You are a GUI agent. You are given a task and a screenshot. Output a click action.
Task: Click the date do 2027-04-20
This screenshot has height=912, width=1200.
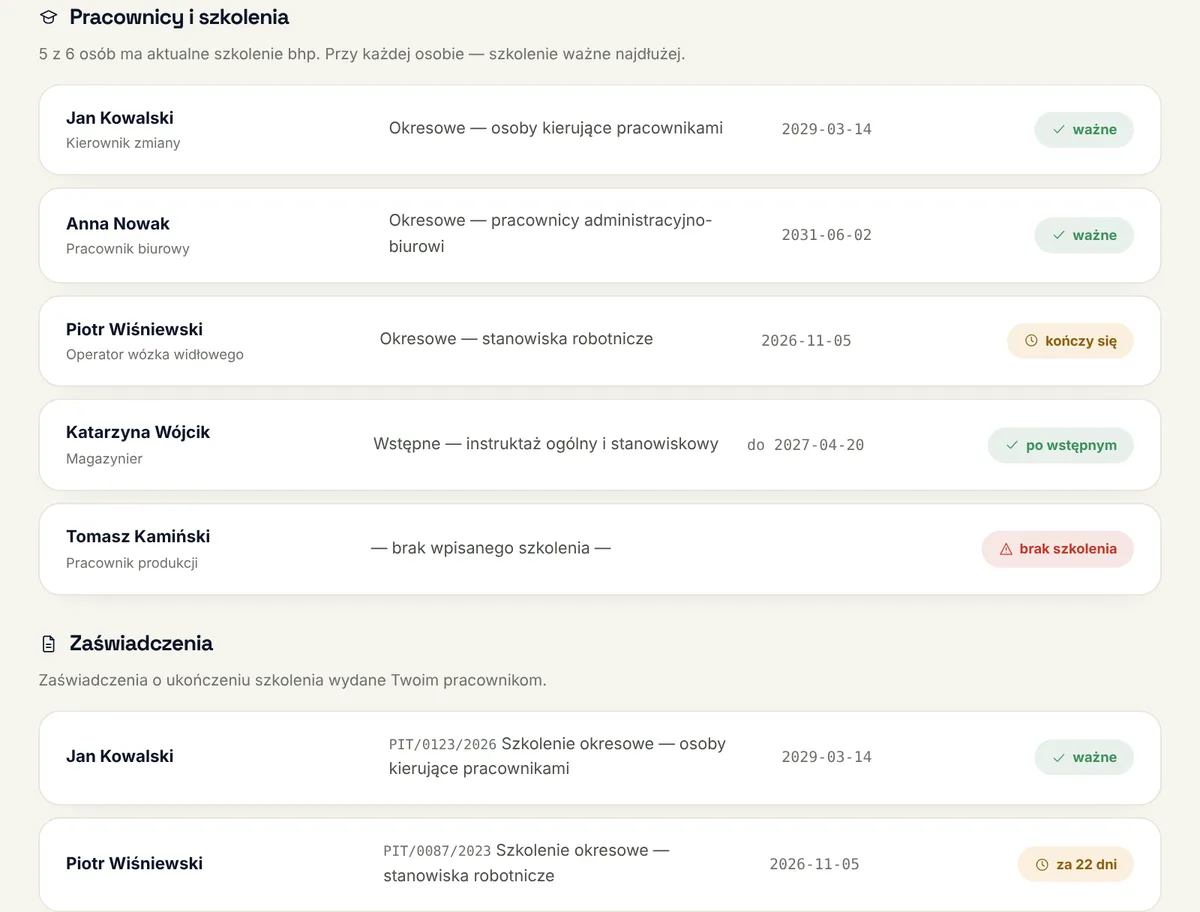805,445
